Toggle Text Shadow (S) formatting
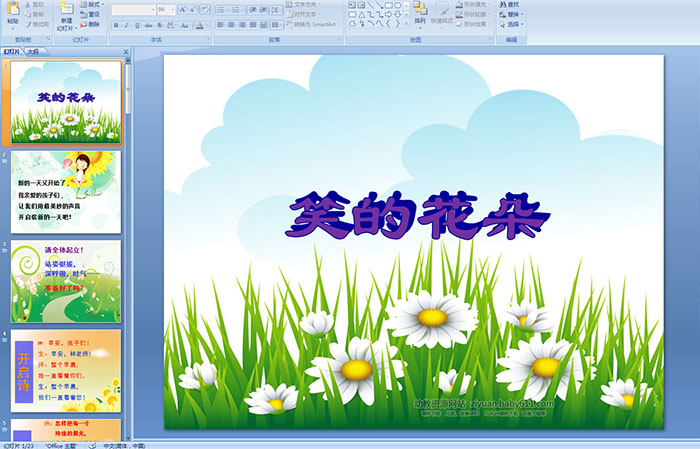Viewport: 700px width, 449px height. point(159,25)
